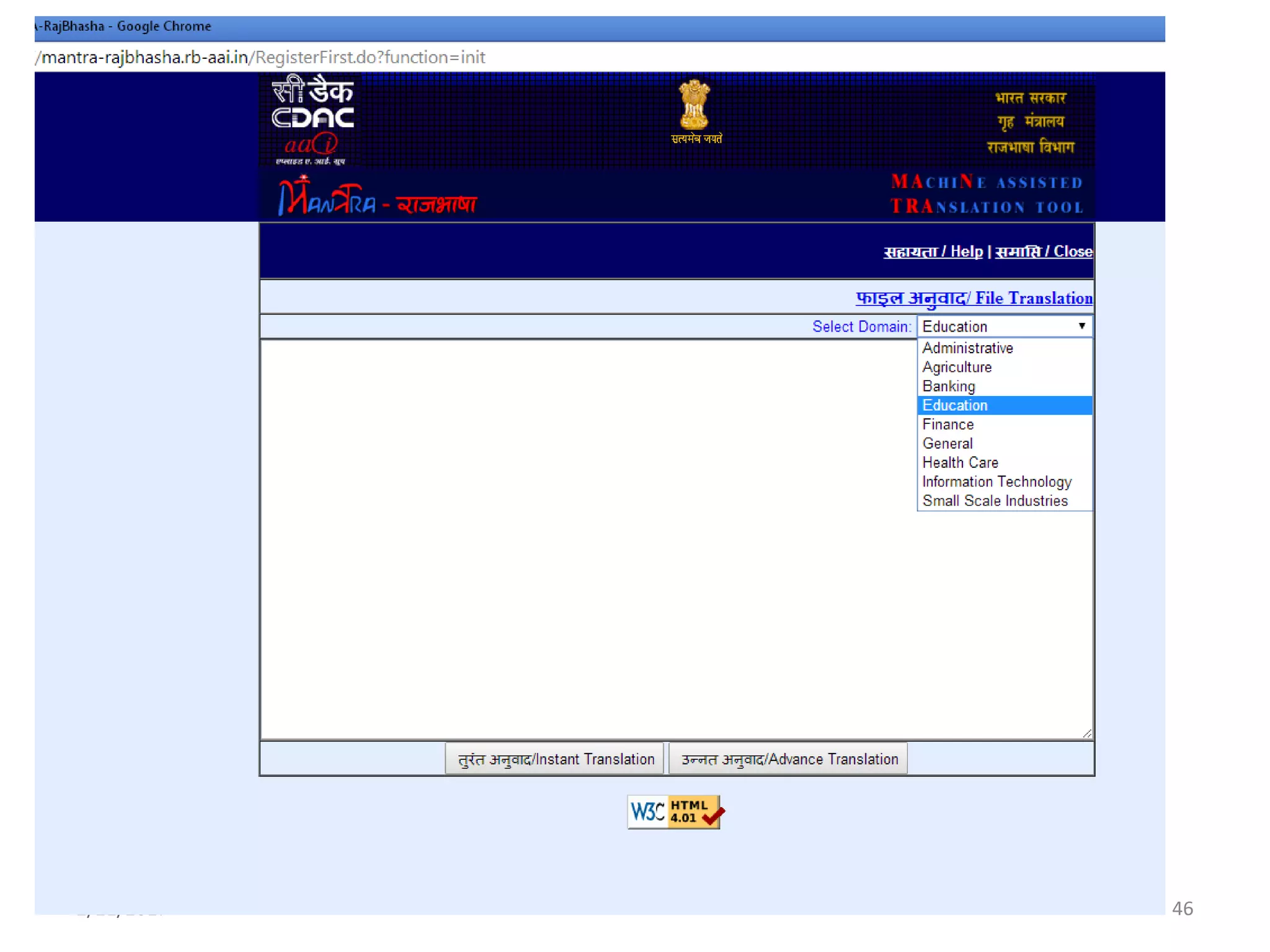Click the Machine Assisted Translation Tool banner
Image resolution: width=1270 pixels, height=952 pixels.
tap(987, 194)
